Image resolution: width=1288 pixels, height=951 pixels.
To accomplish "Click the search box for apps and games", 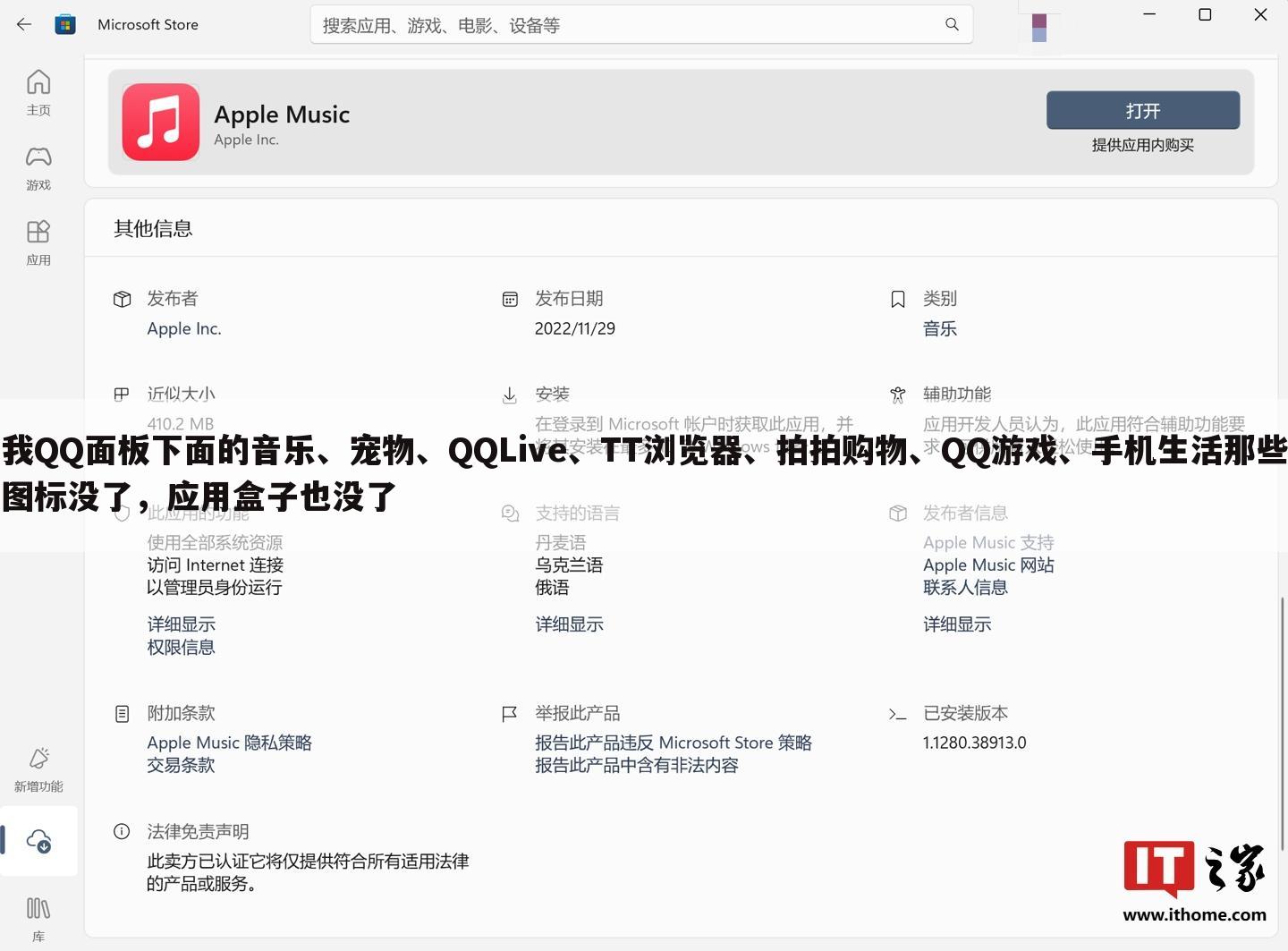I will pyautogui.click(x=641, y=25).
